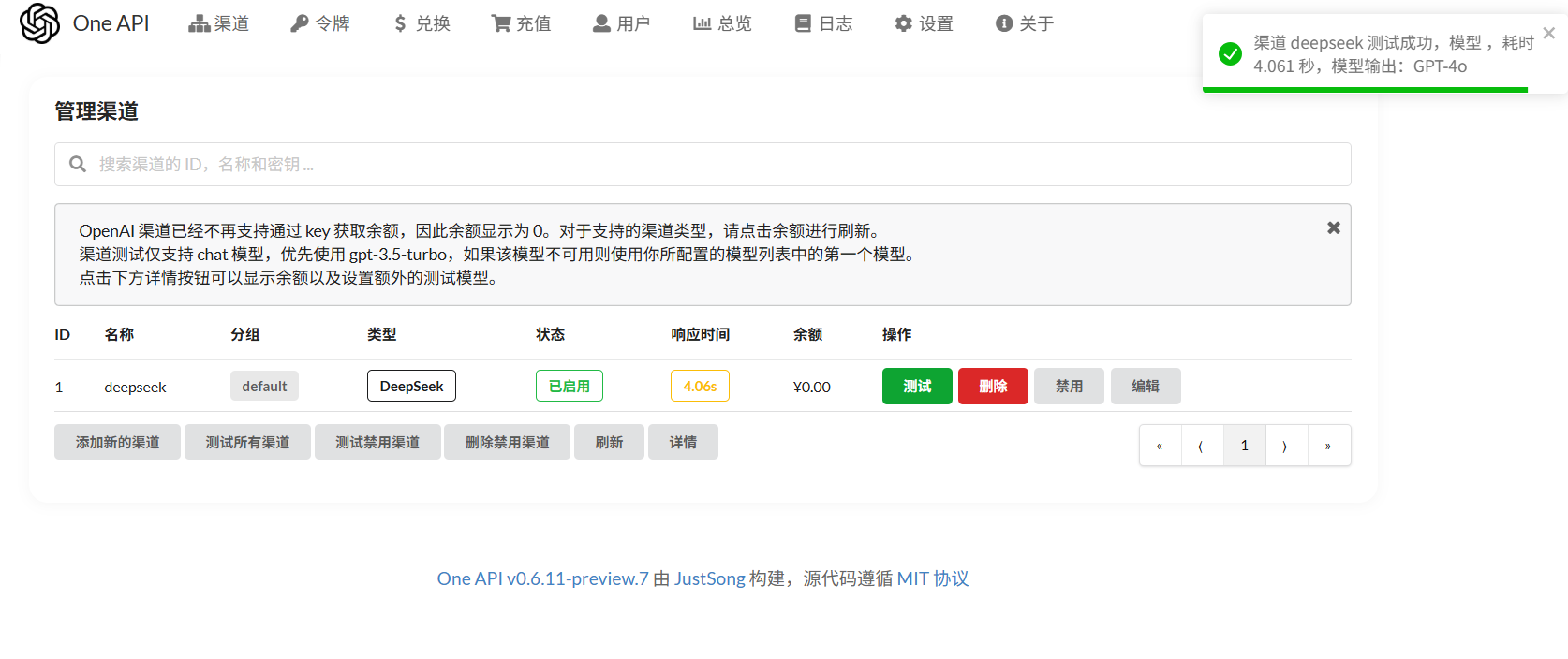Image resolution: width=1568 pixels, height=659 pixels.
Task: Refresh the ¥0.00 balance value
Action: tap(812, 387)
